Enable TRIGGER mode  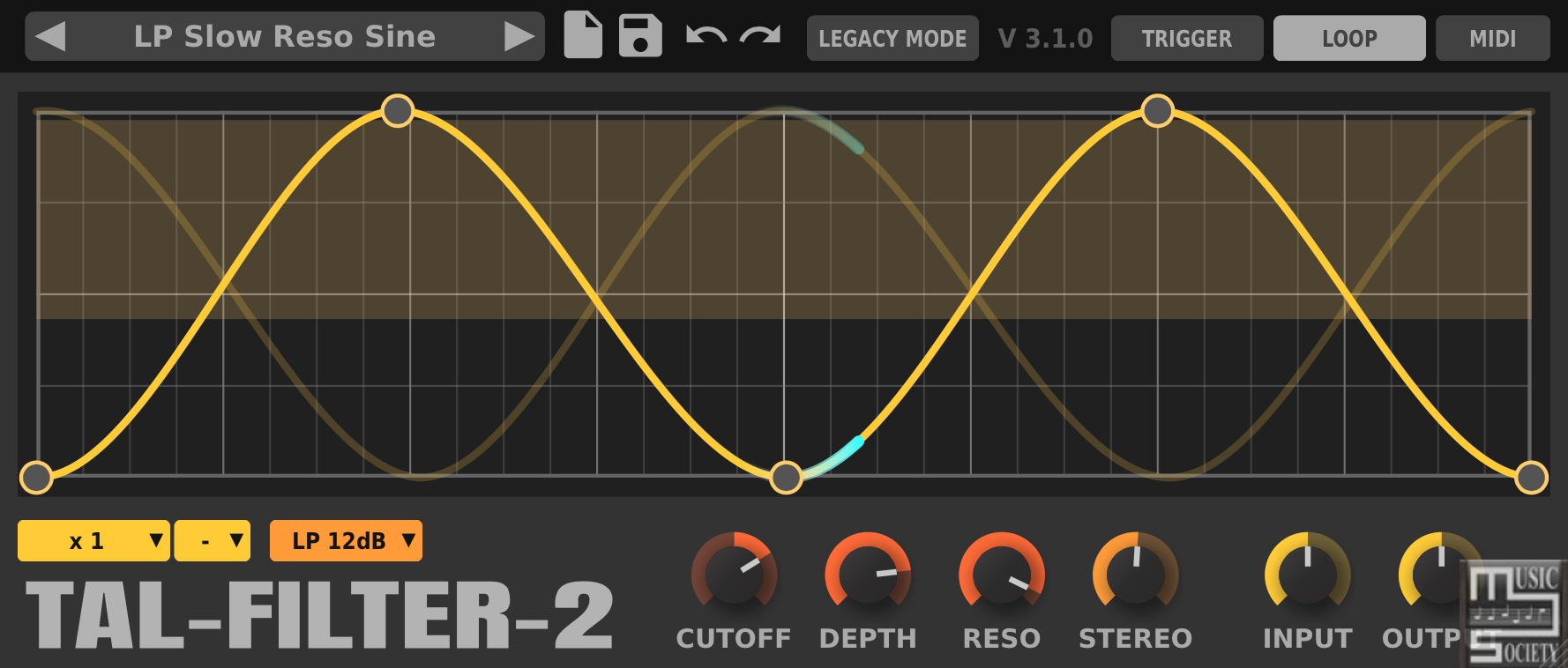point(1187,38)
